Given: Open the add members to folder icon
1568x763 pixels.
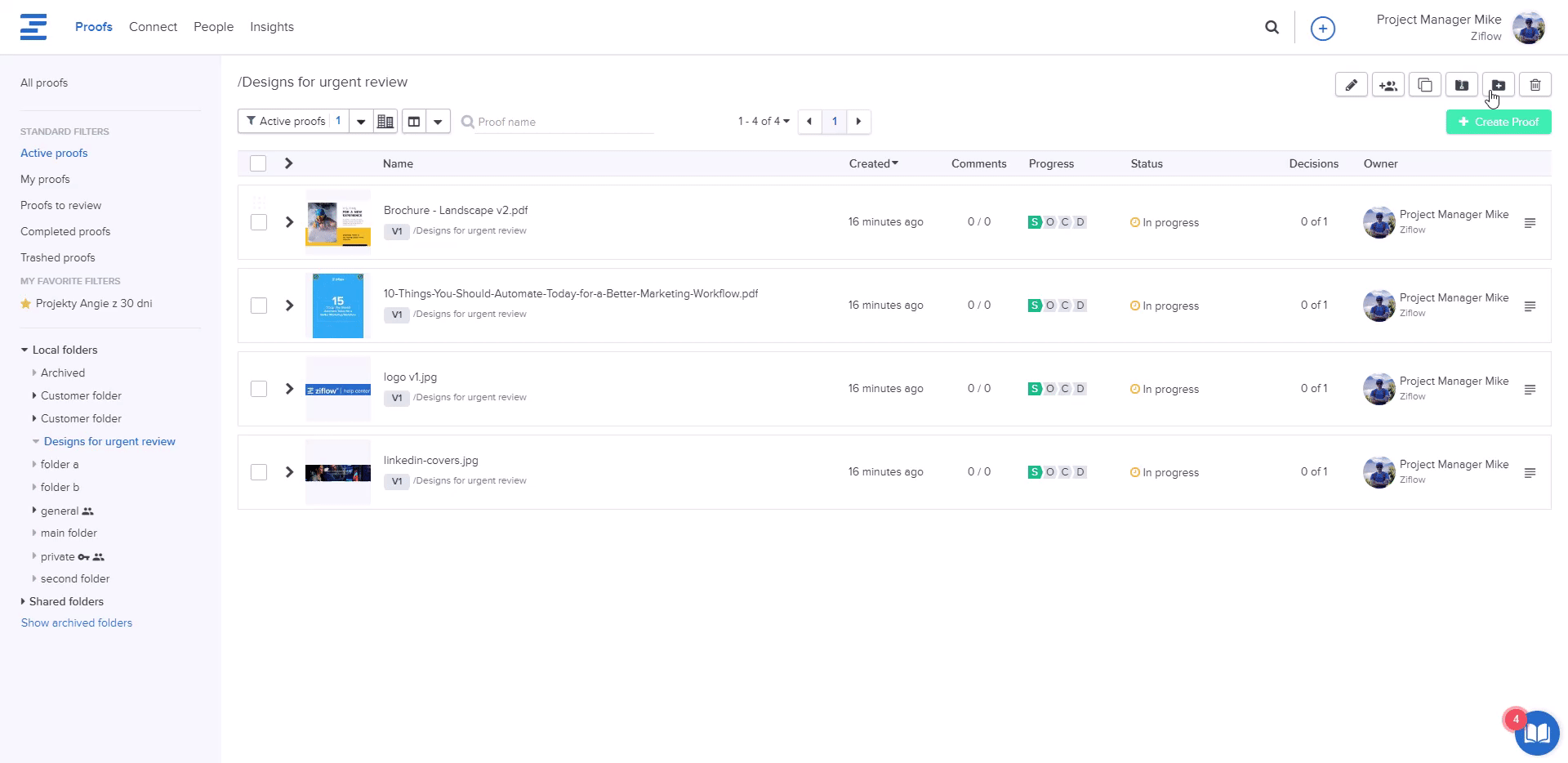Looking at the screenshot, I should (1388, 85).
